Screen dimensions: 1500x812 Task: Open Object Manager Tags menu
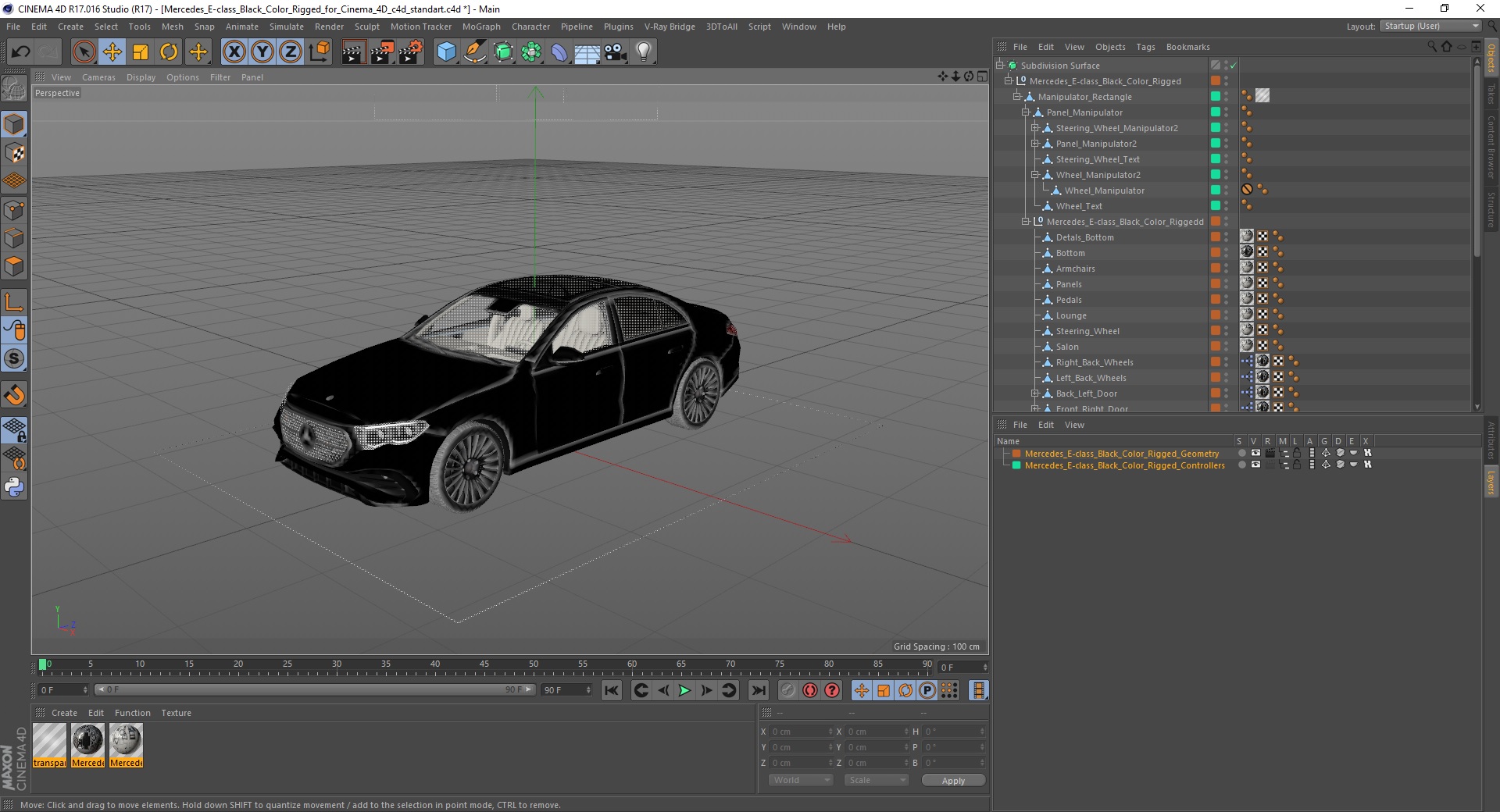[x=1145, y=47]
